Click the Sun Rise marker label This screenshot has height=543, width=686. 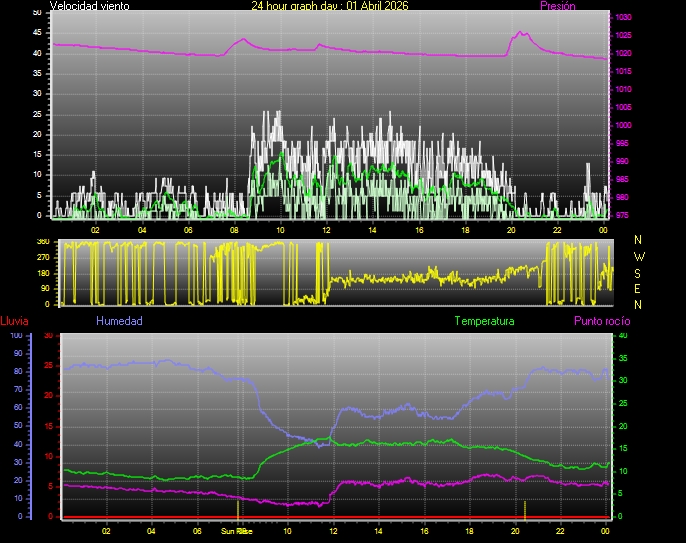236,531
